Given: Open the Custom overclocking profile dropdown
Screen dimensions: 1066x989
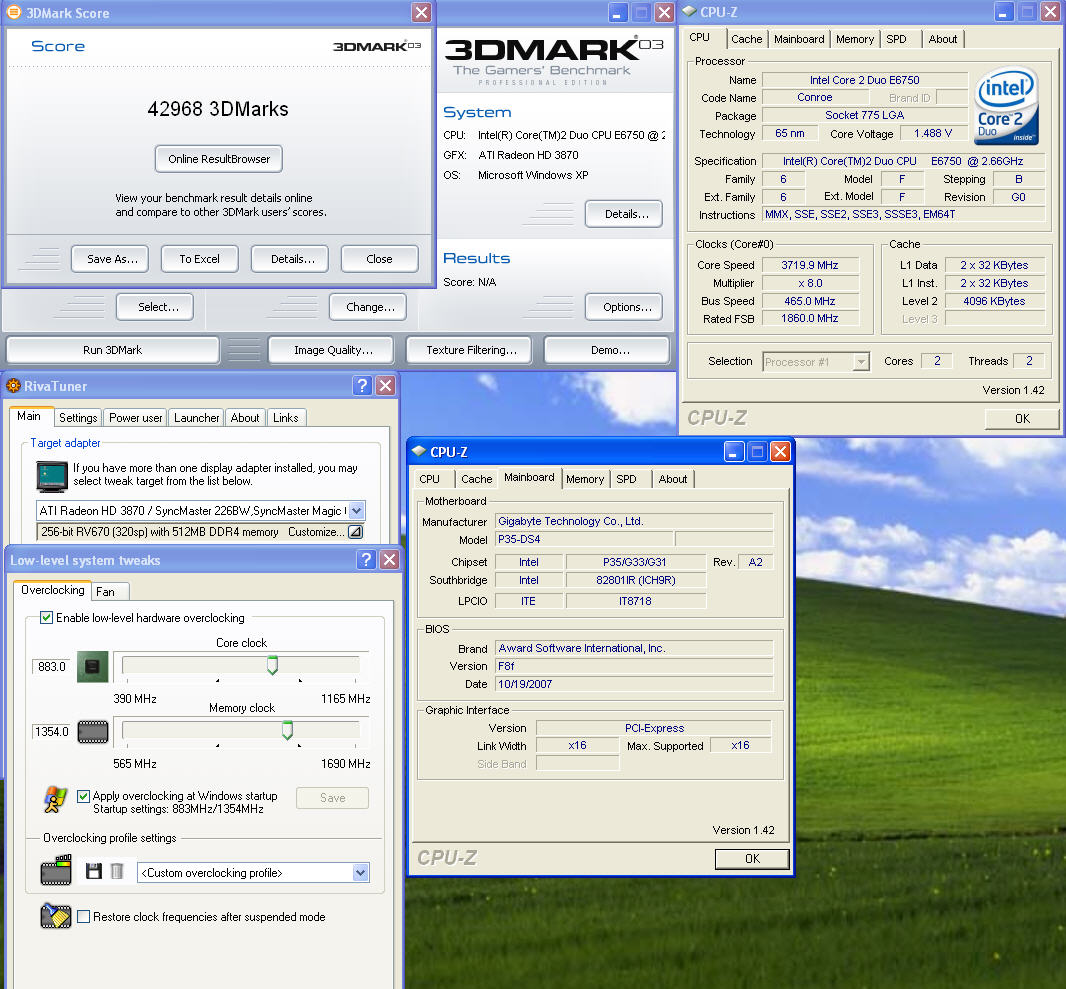Looking at the screenshot, I should point(360,873).
